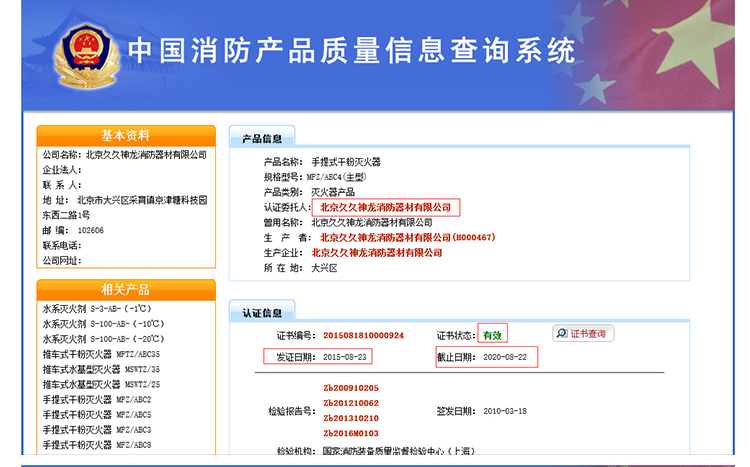Click inspection report number Zb2016M0103
Image resolution: width=750 pixels, height=467 pixels.
pyautogui.click(x=350, y=433)
